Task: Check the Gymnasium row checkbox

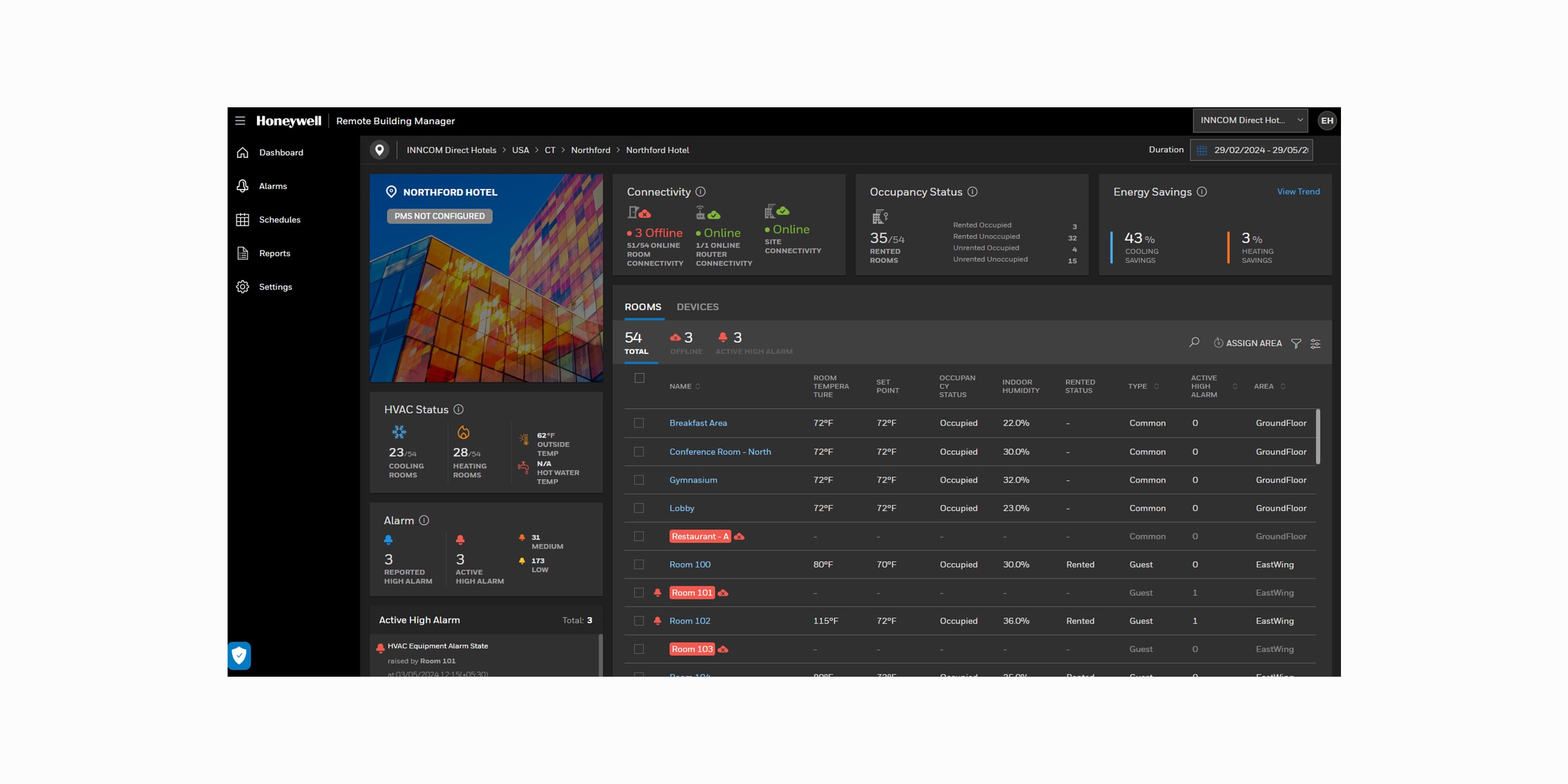Action: (x=639, y=480)
